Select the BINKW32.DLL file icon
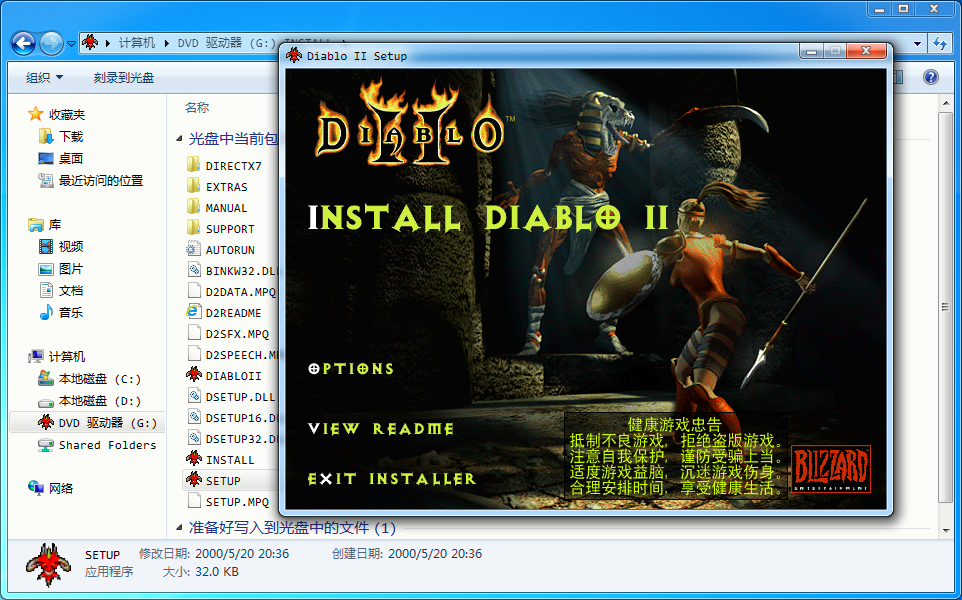Viewport: 962px width, 600px height. coord(193,270)
